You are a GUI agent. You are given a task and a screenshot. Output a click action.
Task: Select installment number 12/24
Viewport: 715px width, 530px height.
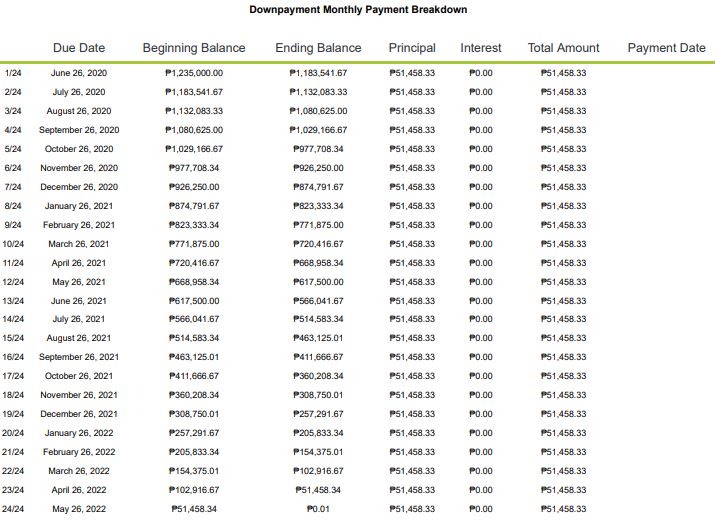tap(14, 282)
